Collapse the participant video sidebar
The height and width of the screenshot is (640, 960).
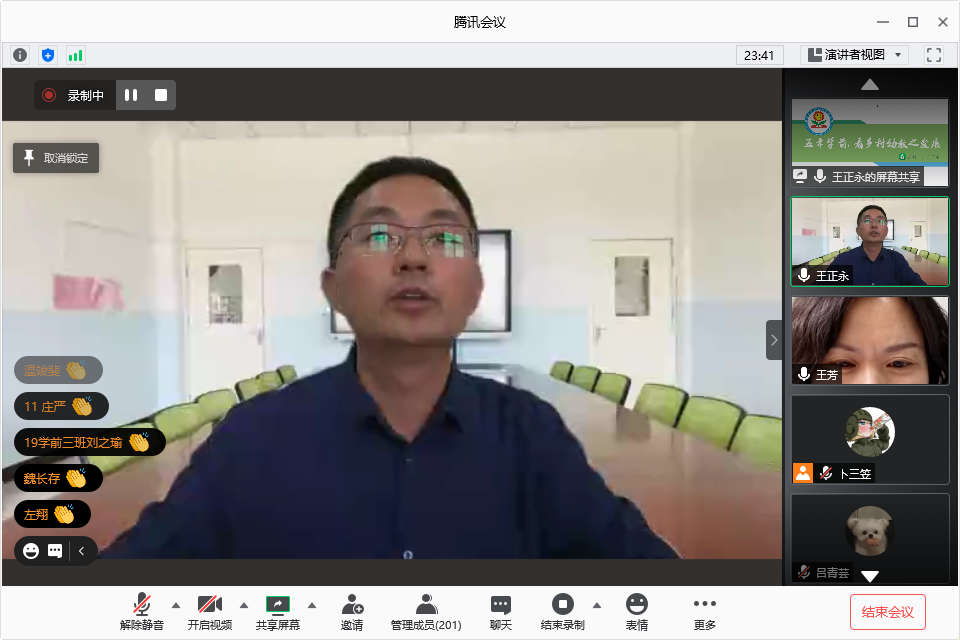pyautogui.click(x=774, y=340)
